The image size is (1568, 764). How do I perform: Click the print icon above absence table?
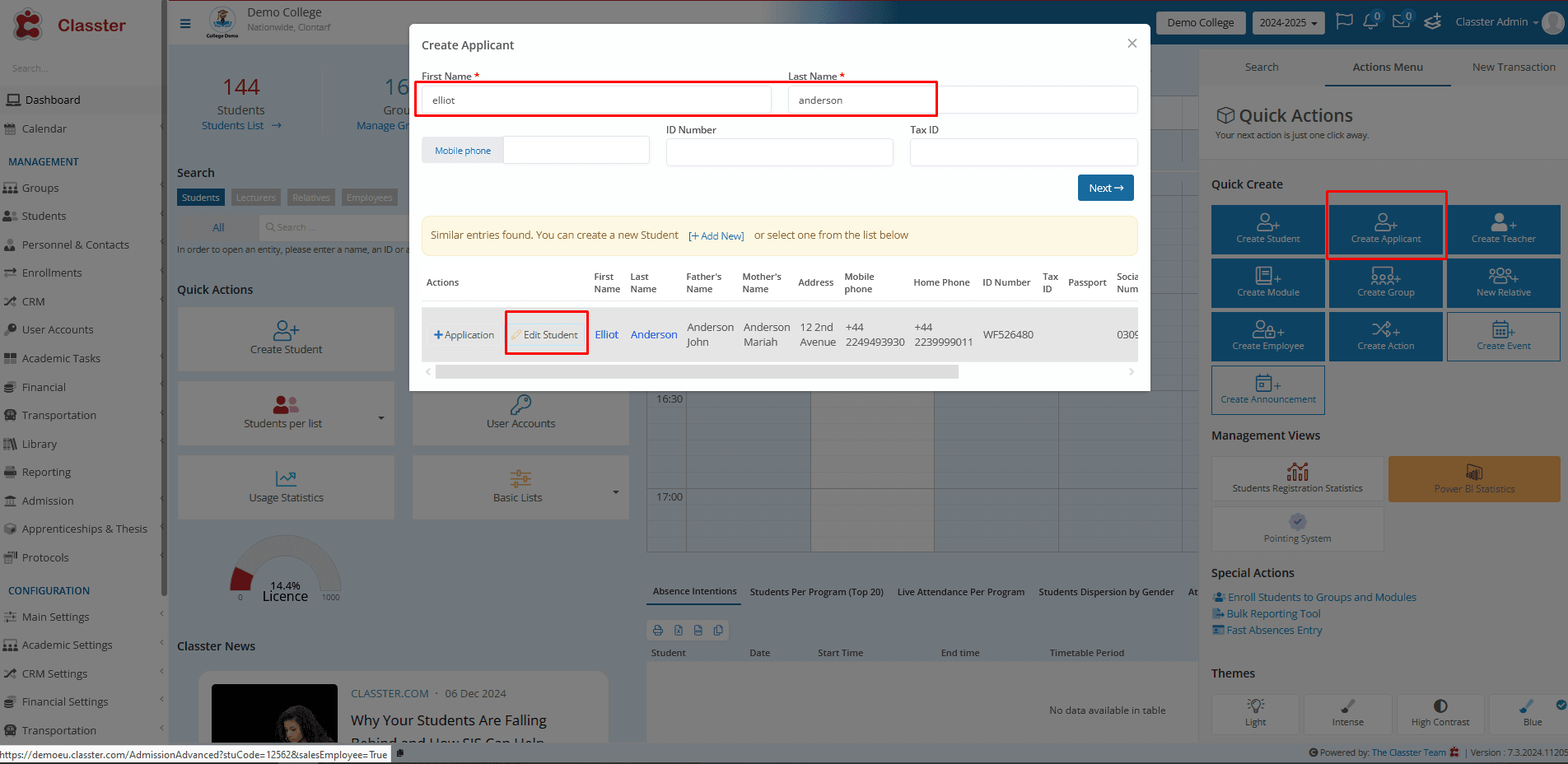pos(658,631)
